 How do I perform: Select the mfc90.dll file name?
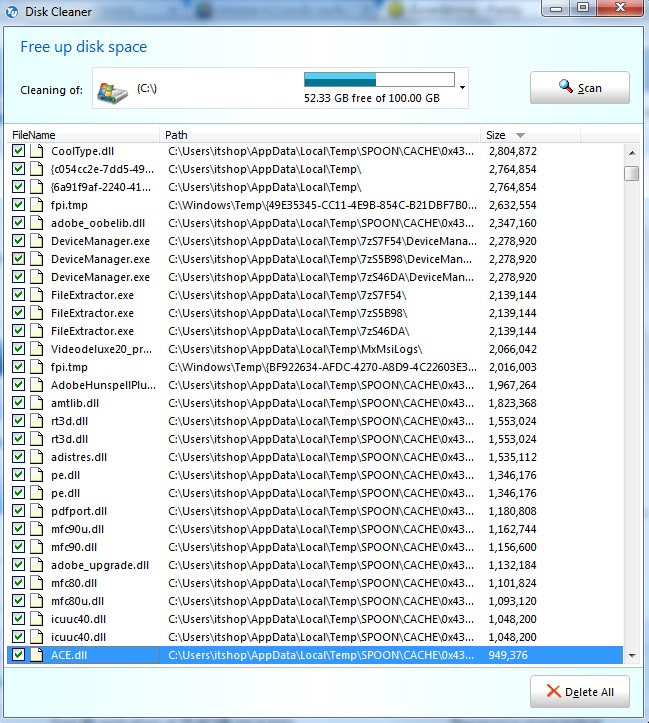pos(74,547)
